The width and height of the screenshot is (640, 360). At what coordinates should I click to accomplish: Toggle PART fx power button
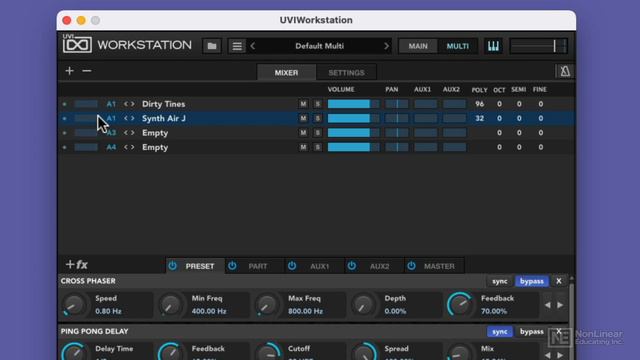[232, 266]
